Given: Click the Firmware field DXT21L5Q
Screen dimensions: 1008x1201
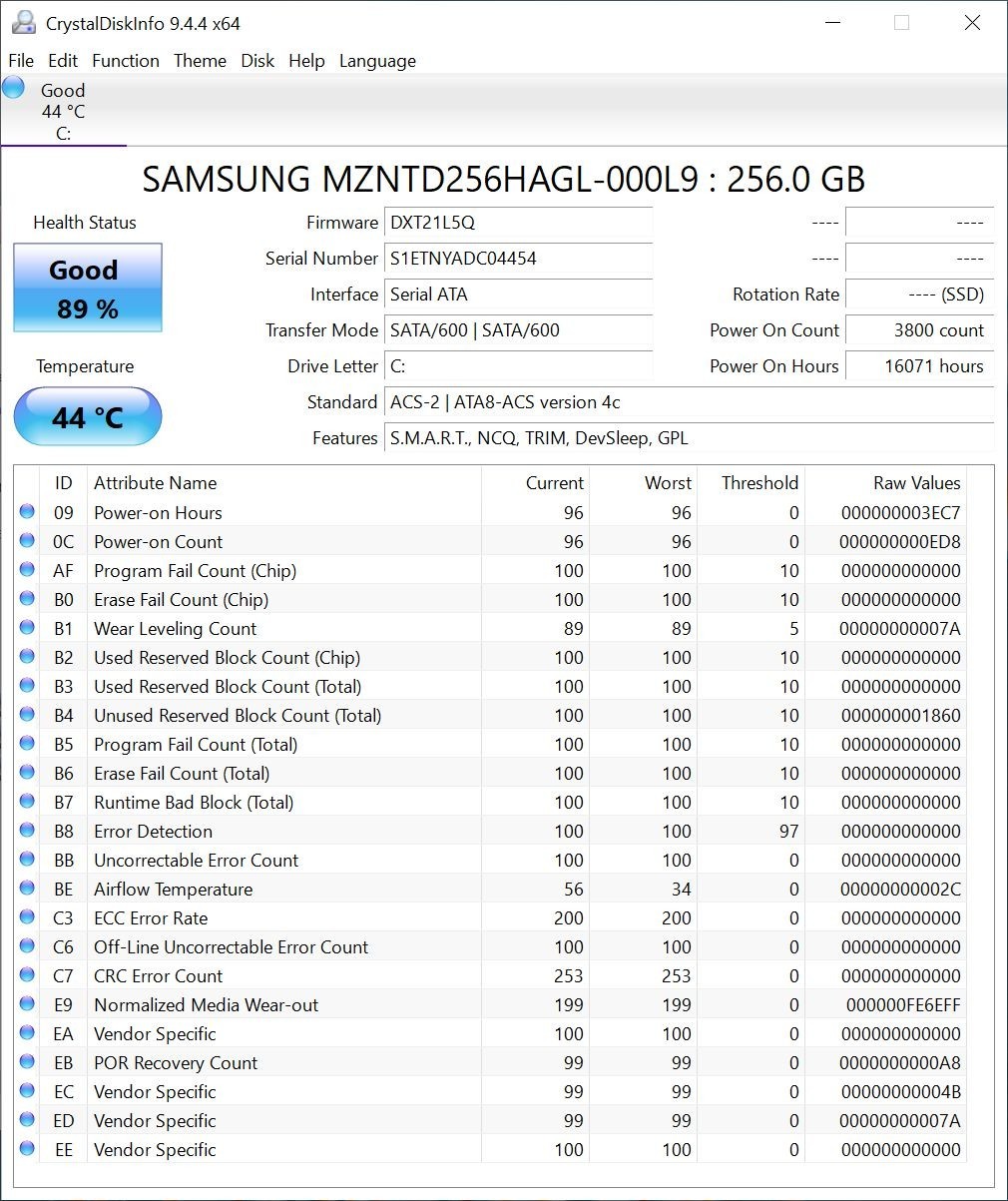Looking at the screenshot, I should (x=519, y=223).
